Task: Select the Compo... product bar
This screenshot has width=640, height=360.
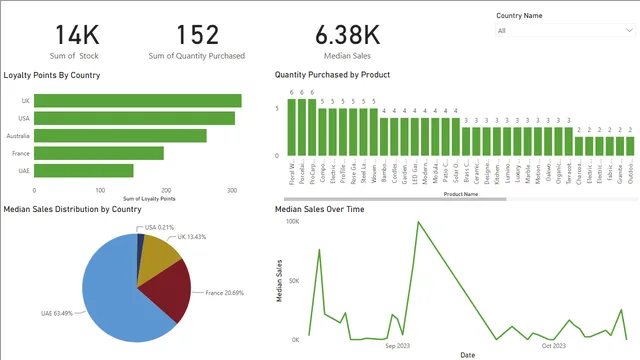Action: click(322, 132)
